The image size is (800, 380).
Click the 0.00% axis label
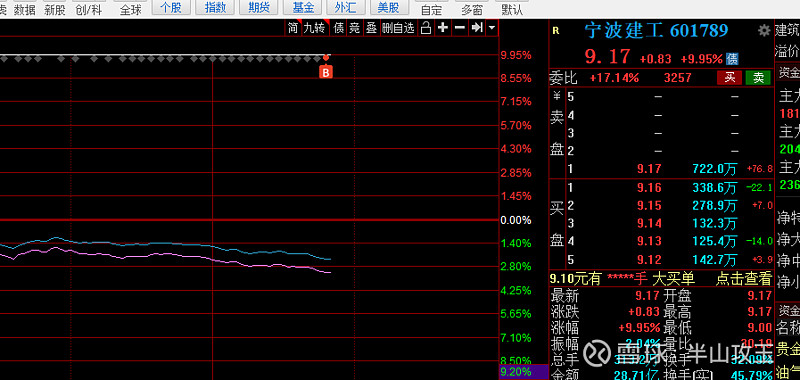(x=516, y=220)
